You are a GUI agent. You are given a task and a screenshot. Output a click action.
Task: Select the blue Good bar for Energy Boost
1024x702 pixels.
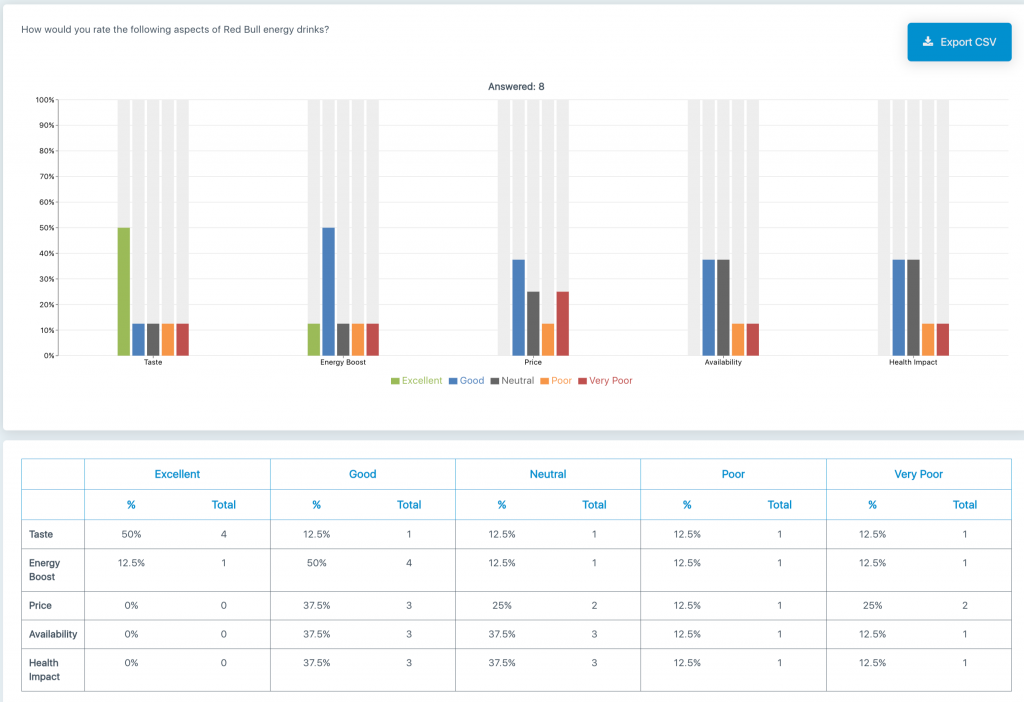[328, 292]
